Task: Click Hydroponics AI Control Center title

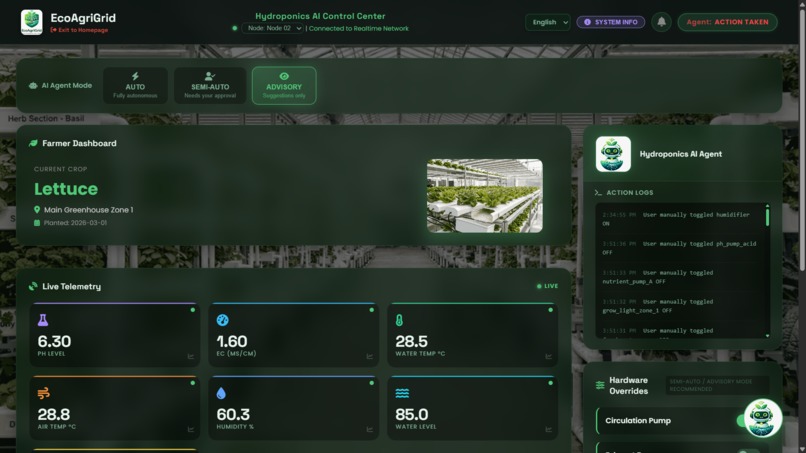Action: (x=320, y=16)
